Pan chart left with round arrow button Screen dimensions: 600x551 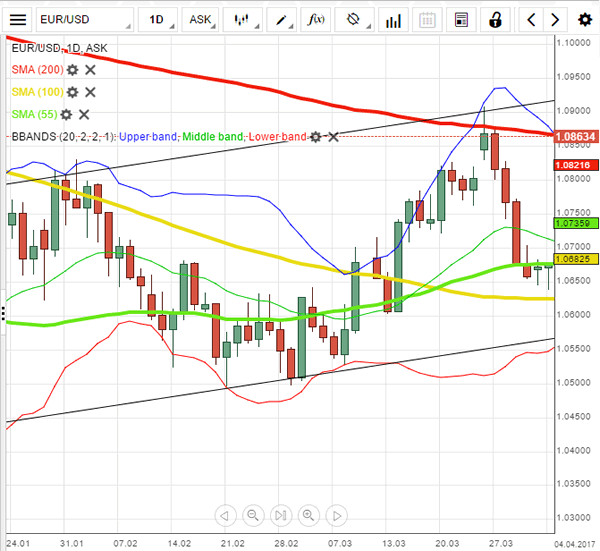click(x=225, y=515)
